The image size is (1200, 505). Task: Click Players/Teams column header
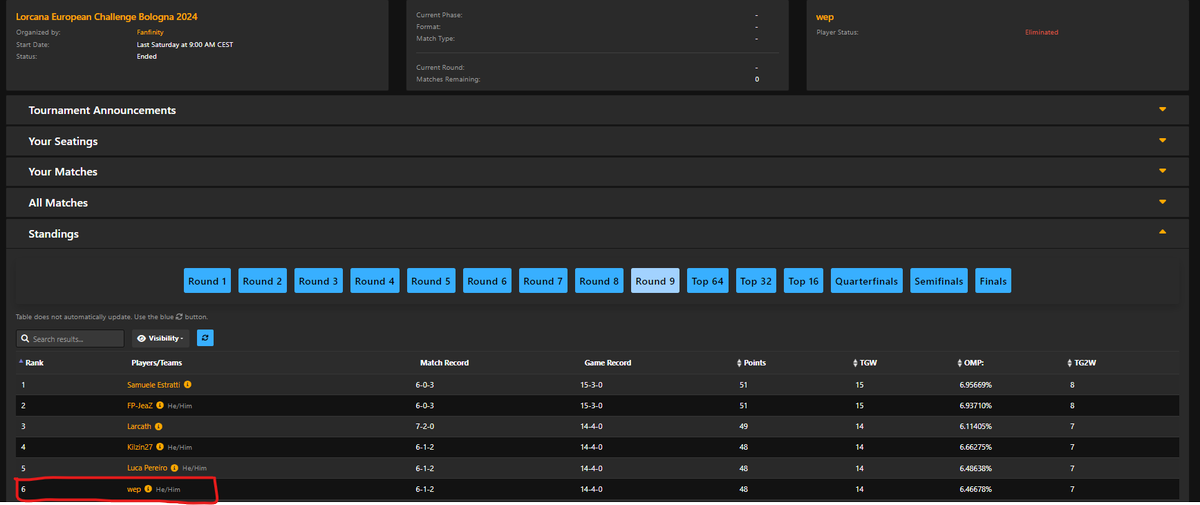pyautogui.click(x=156, y=362)
